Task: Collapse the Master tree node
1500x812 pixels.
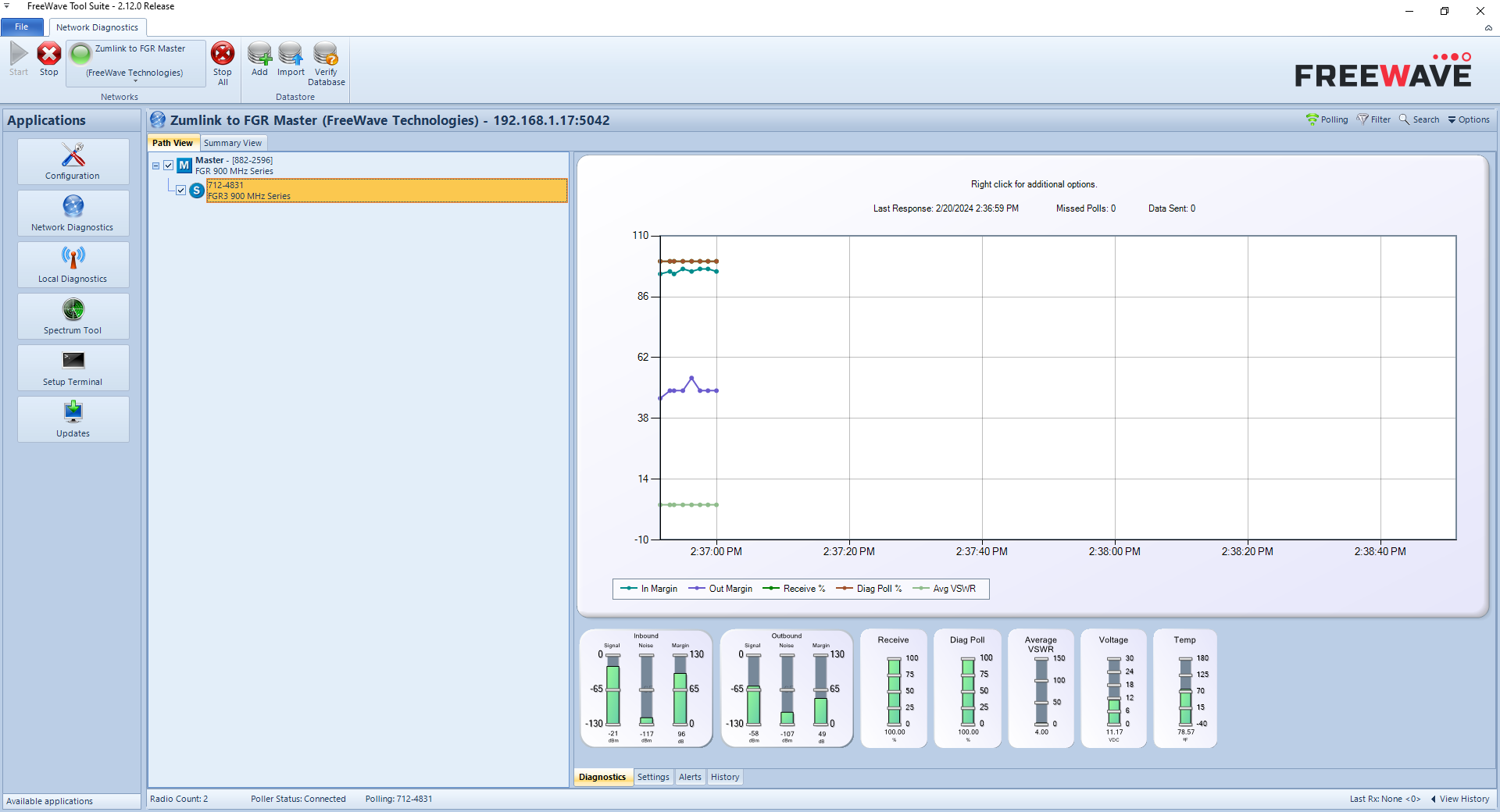Action: tap(155, 166)
